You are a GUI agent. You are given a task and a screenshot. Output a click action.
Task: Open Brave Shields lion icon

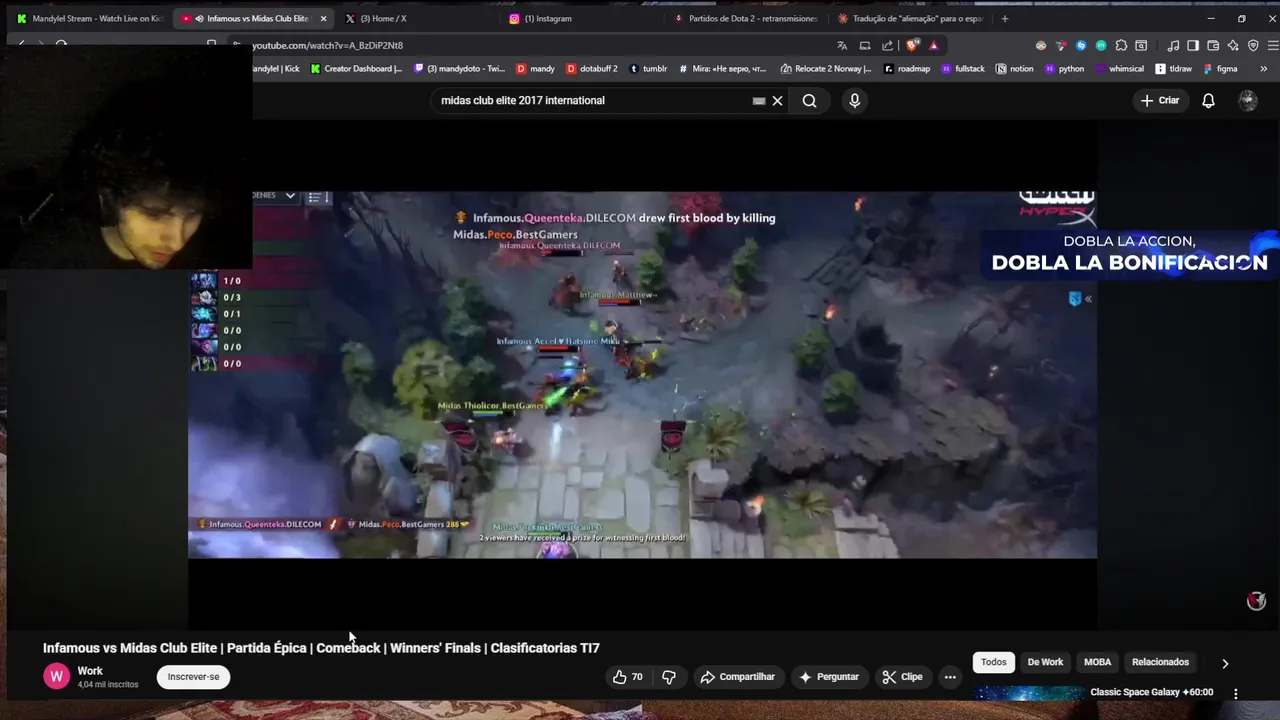(912, 45)
